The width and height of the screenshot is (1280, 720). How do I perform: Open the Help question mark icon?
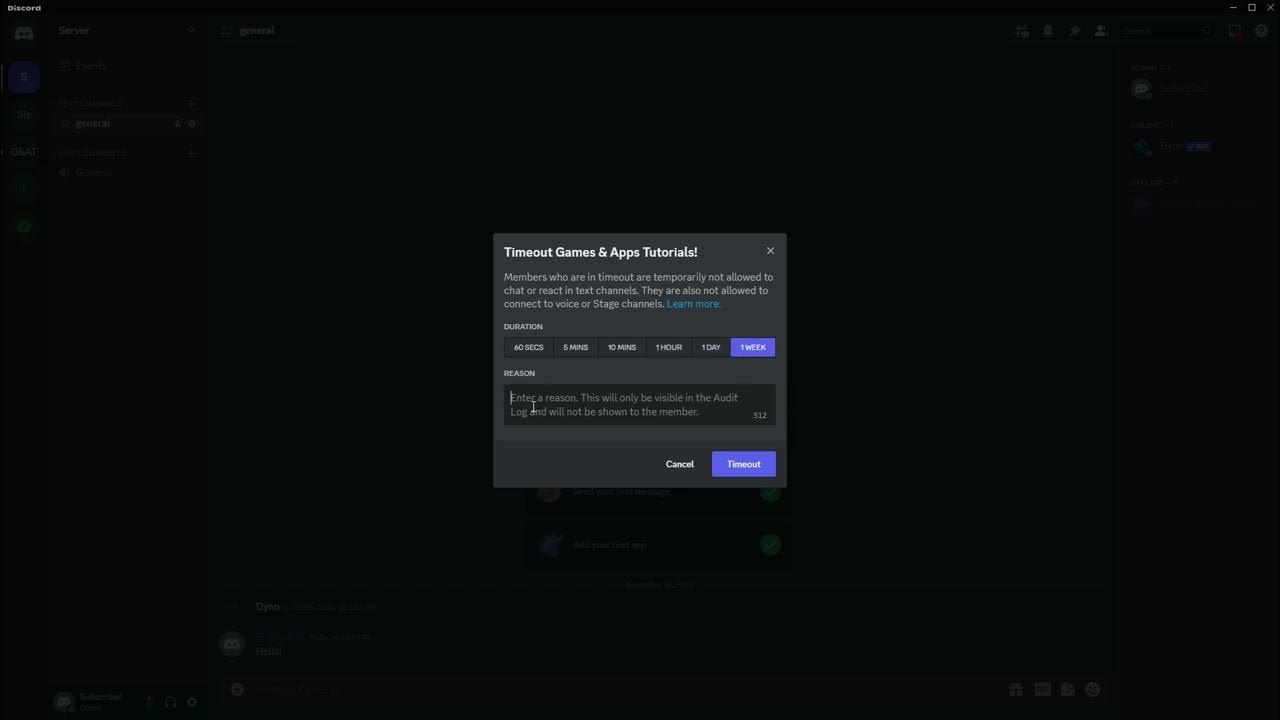click(x=1261, y=31)
